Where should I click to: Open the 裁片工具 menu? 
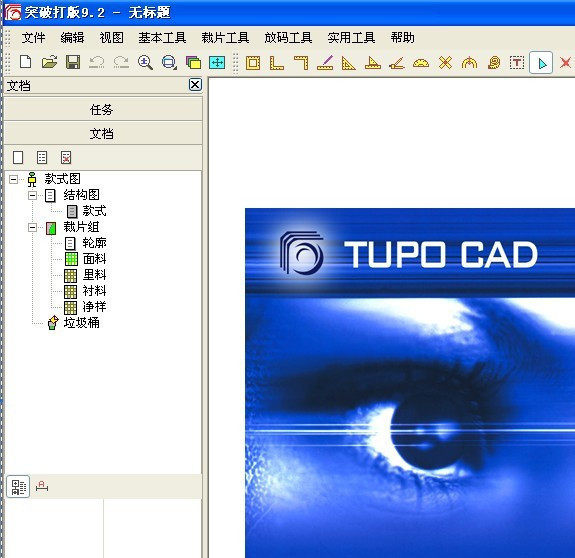pyautogui.click(x=225, y=38)
